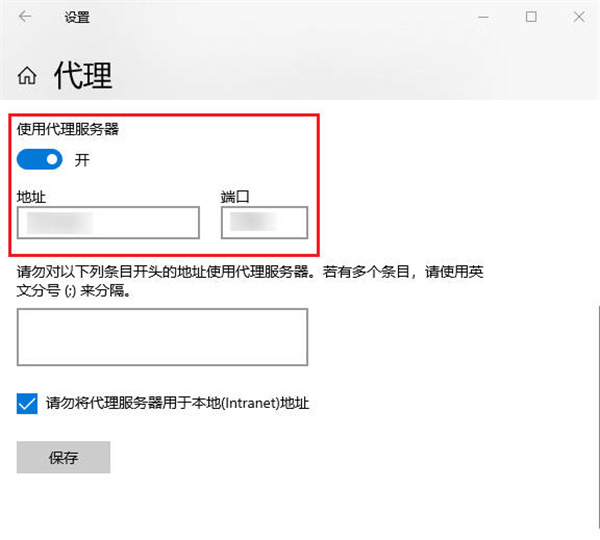
Task: Click the 开 switch status text
Action: click(x=82, y=160)
